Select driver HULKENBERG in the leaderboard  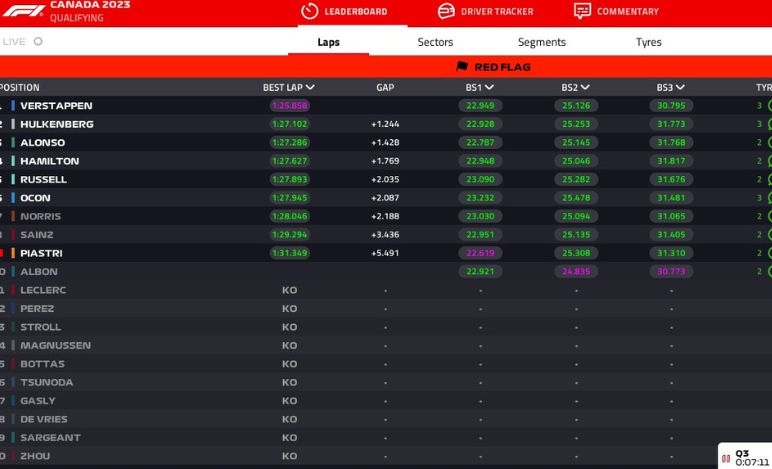[57, 124]
